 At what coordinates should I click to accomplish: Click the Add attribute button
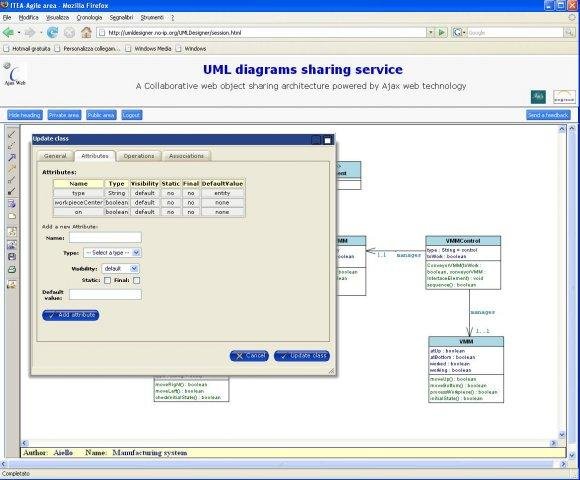click(71, 315)
